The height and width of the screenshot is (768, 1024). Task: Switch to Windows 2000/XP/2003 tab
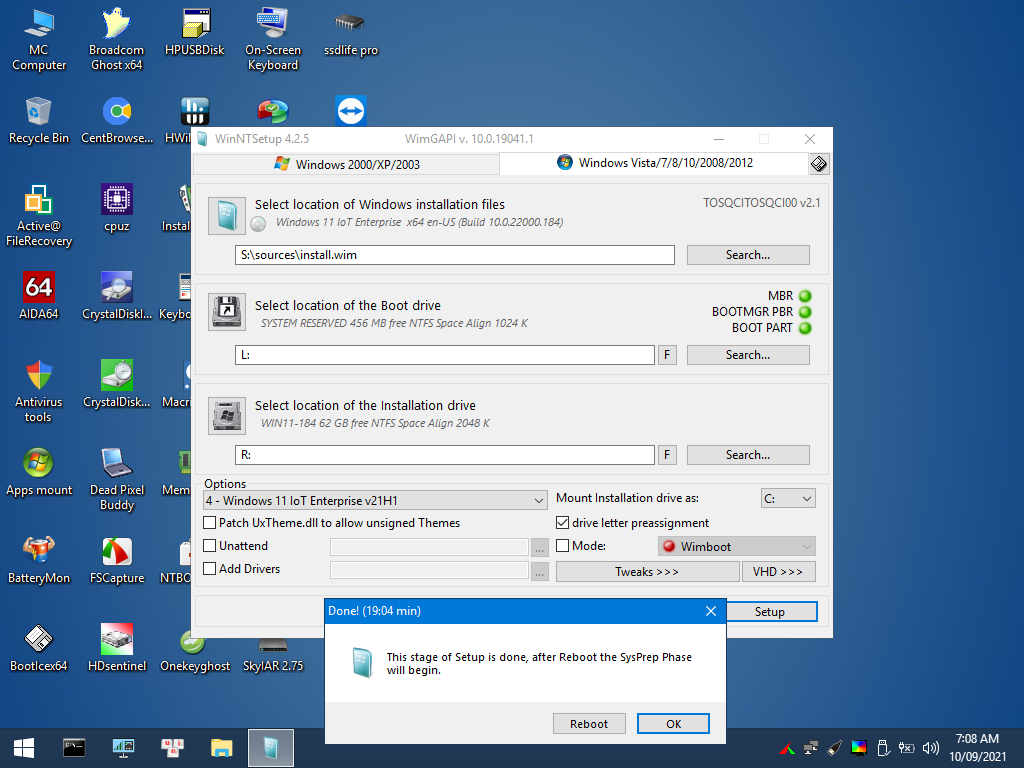point(347,164)
